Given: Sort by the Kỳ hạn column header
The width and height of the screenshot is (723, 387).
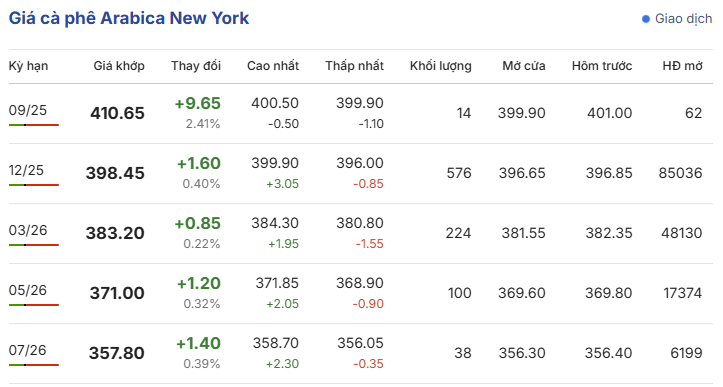Looking at the screenshot, I should [x=28, y=66].
